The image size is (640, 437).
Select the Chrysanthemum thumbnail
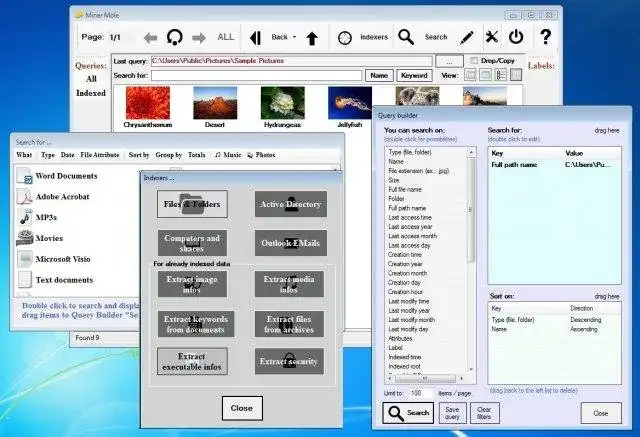[148, 103]
